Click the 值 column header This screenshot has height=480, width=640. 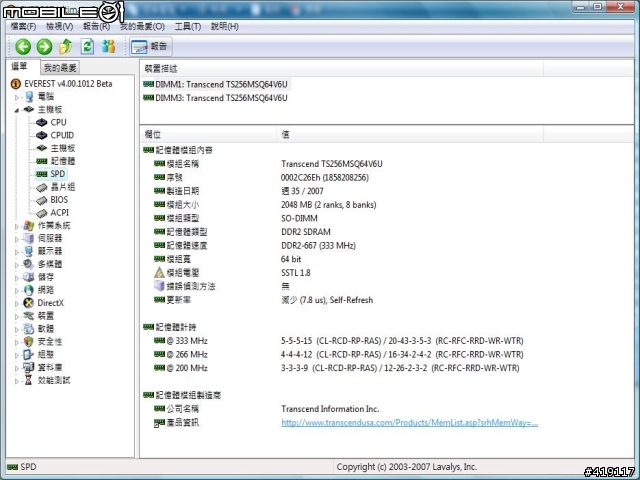point(410,134)
